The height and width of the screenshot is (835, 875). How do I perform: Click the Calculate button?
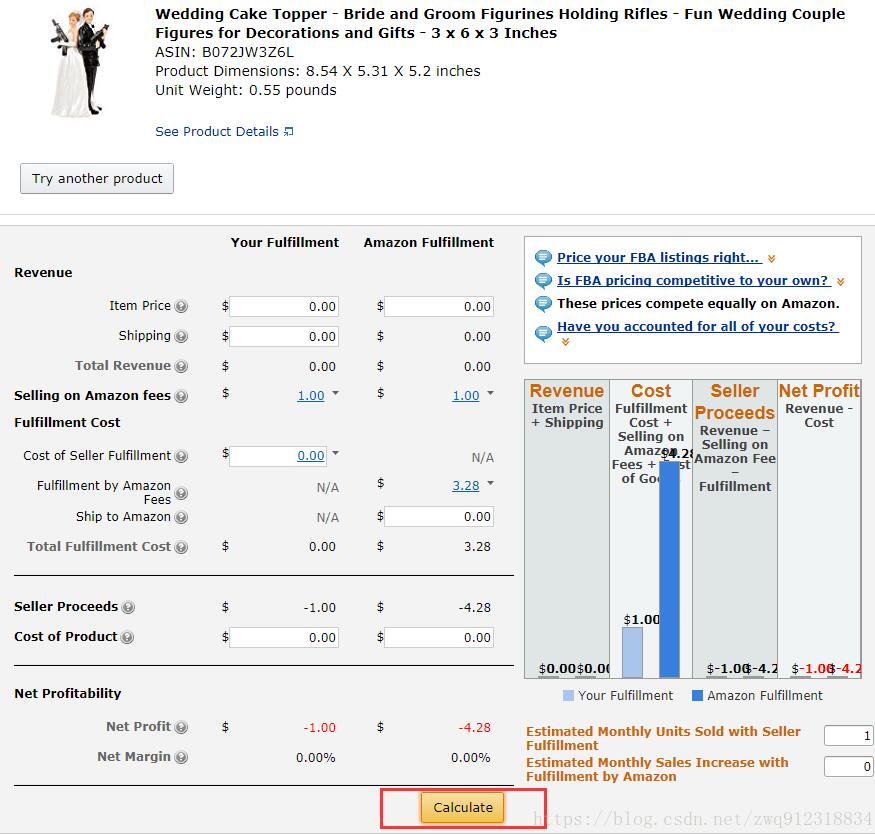(463, 808)
